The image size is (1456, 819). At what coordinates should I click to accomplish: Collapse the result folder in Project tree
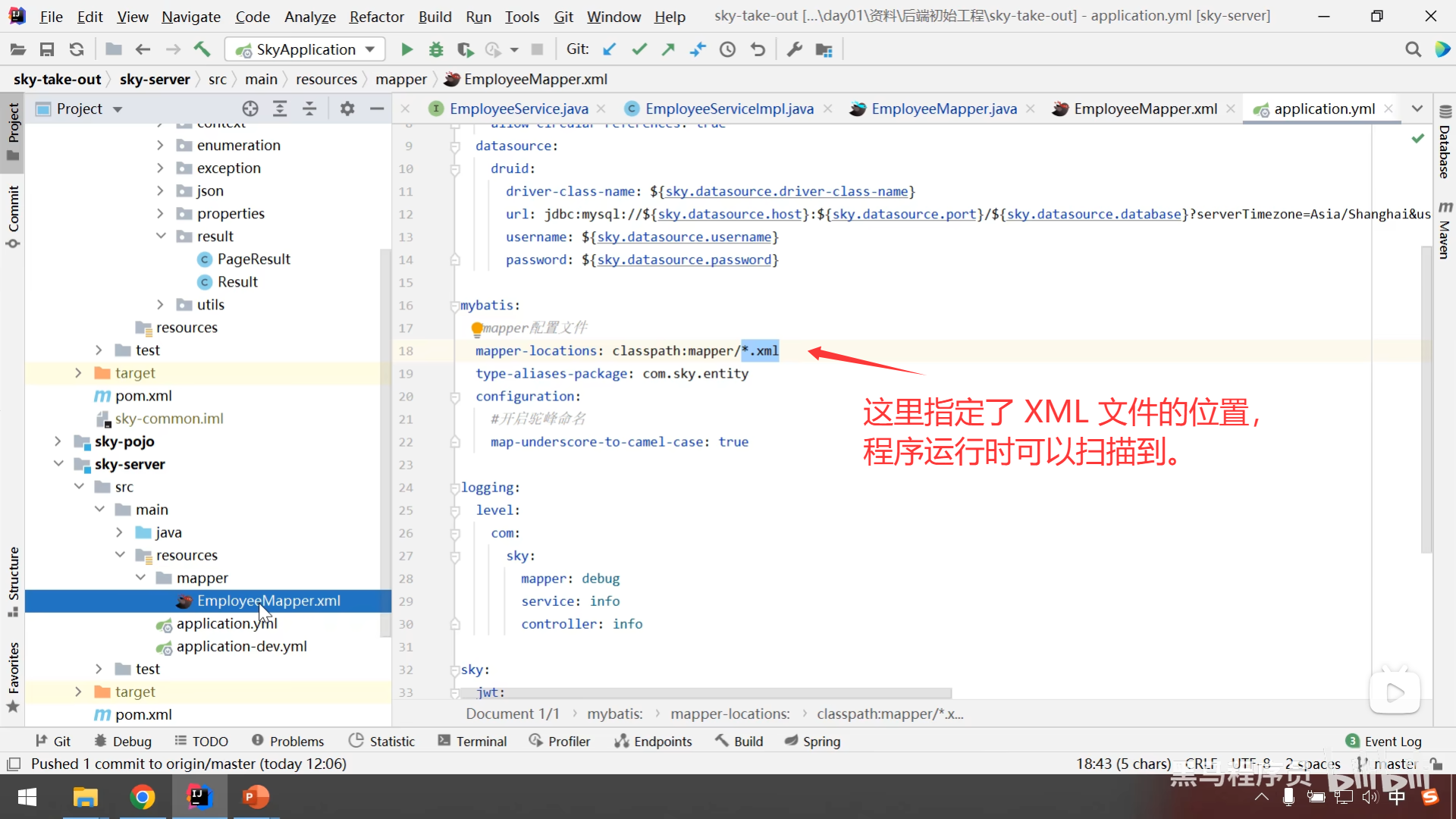click(161, 237)
